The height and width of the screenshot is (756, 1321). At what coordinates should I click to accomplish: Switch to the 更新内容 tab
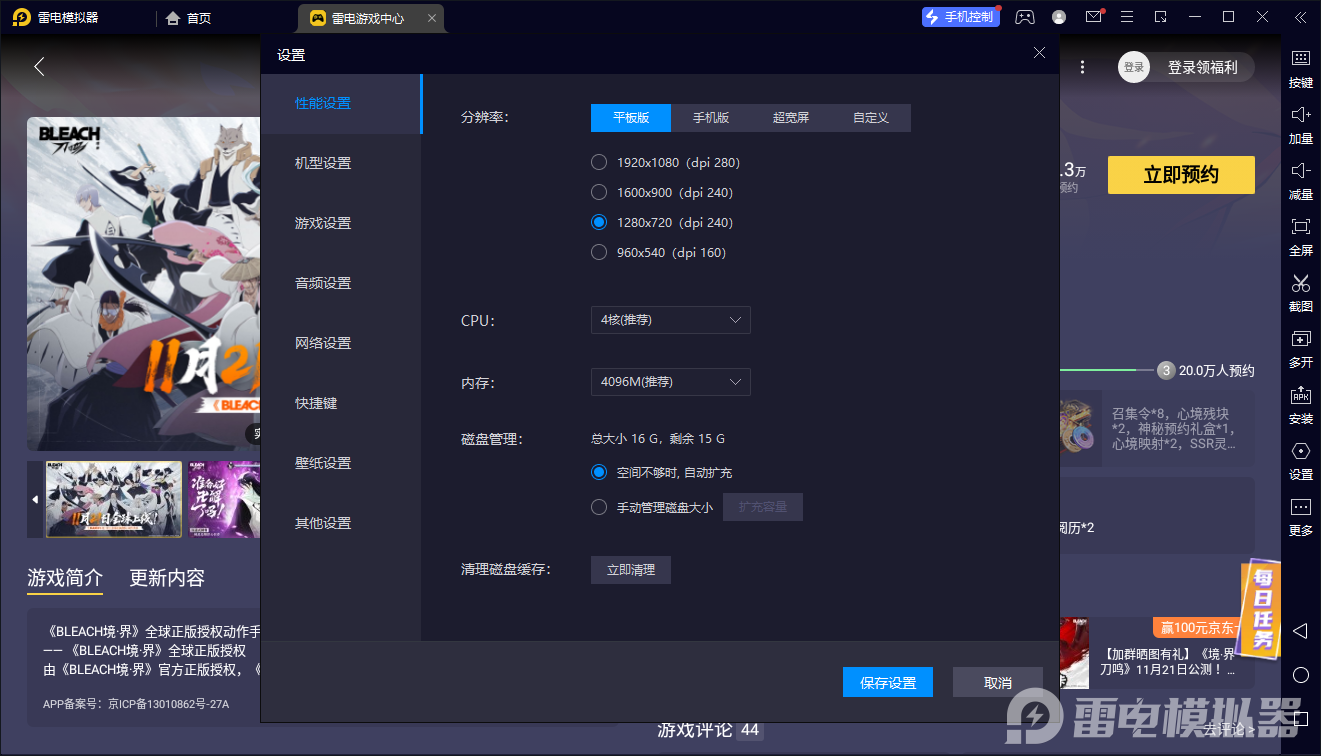coord(166,578)
